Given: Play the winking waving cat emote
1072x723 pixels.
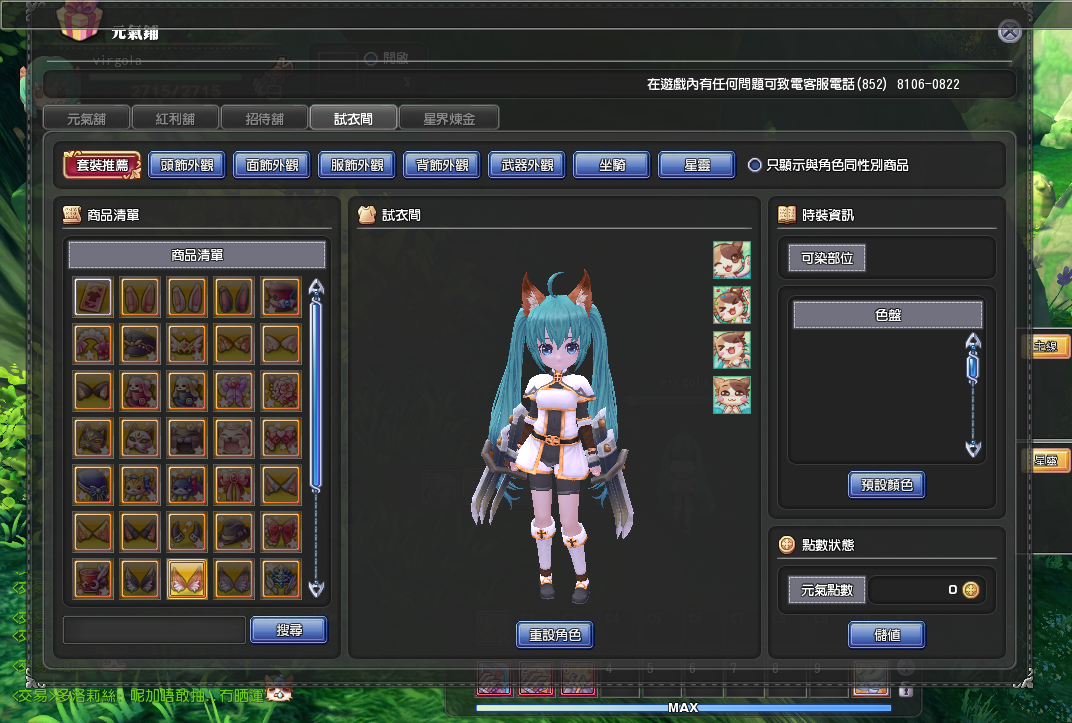Looking at the screenshot, I should (732, 260).
